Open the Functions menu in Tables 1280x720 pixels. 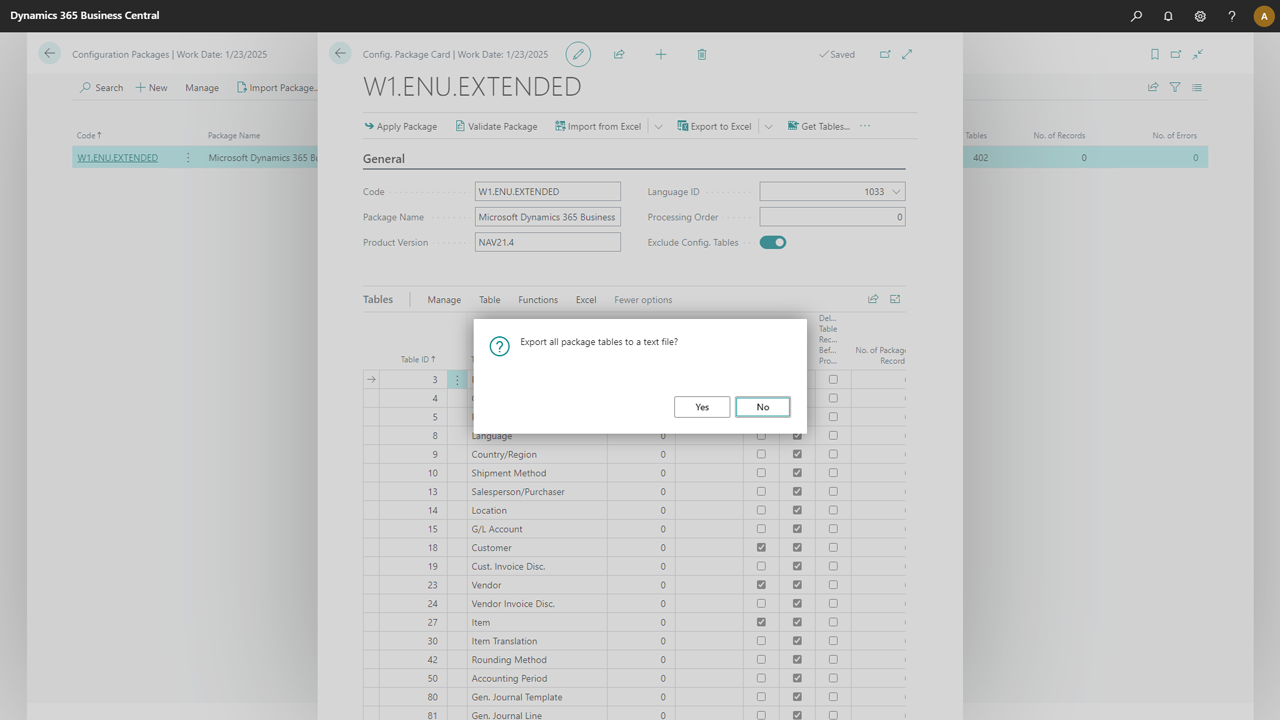tap(538, 300)
